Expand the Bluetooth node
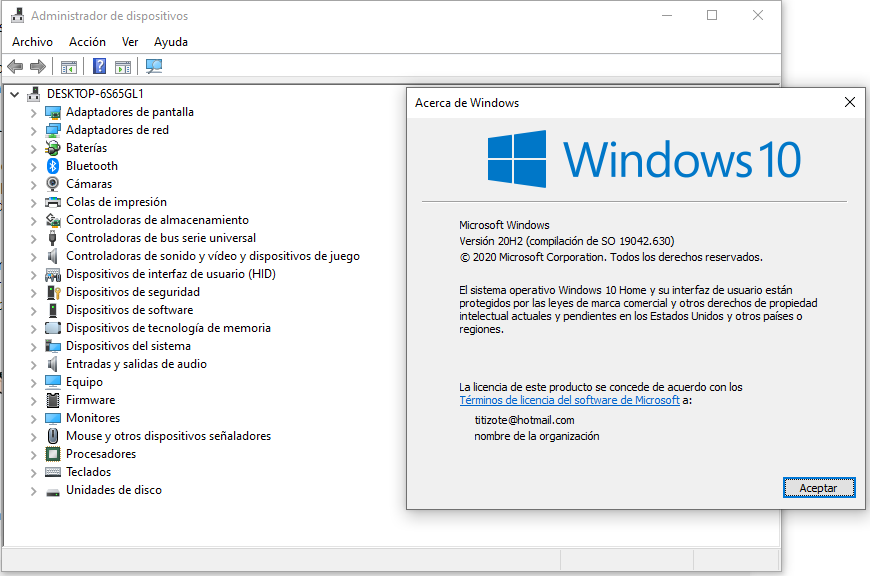 click(x=33, y=167)
